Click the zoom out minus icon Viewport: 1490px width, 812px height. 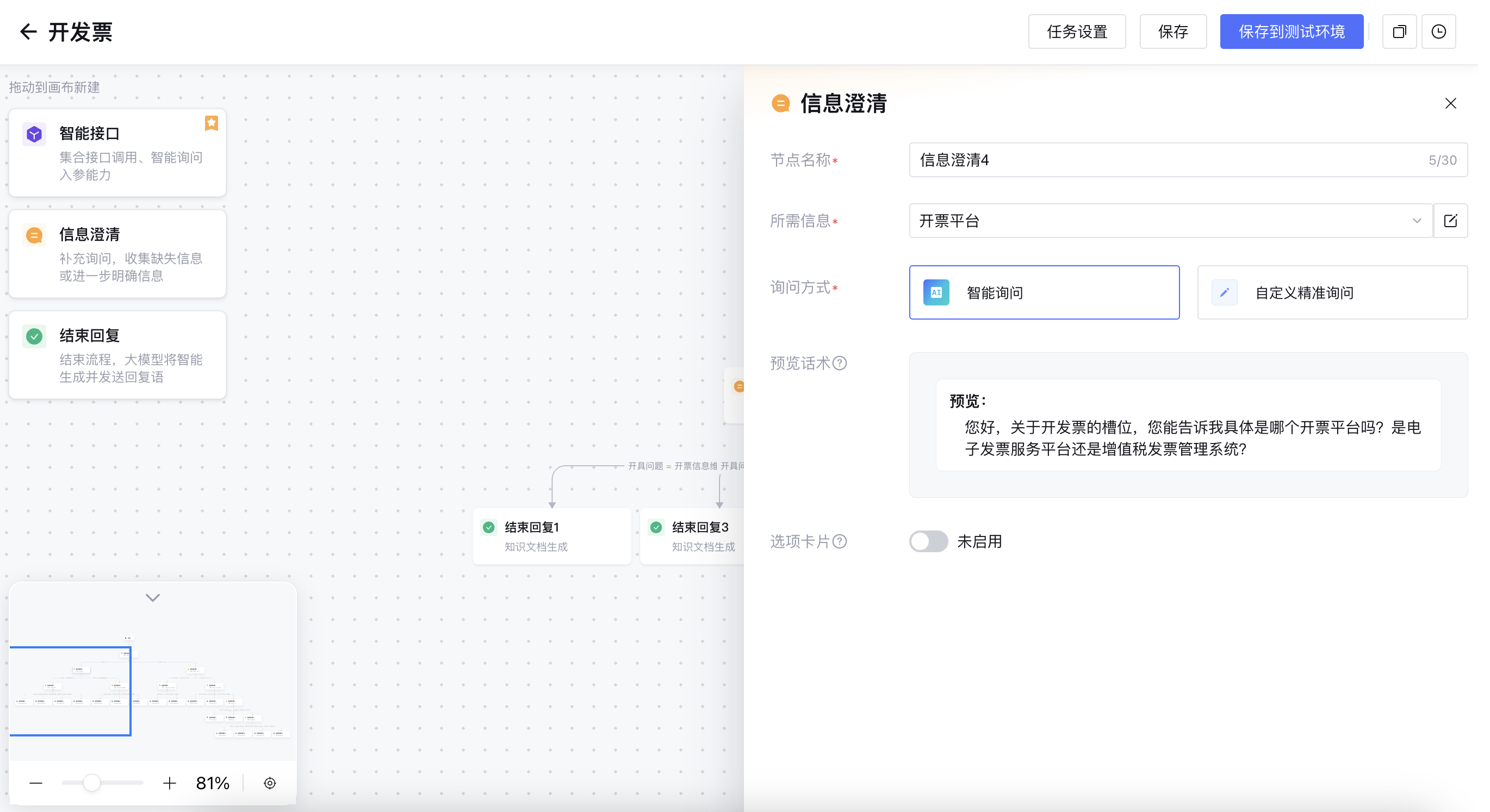point(36,783)
